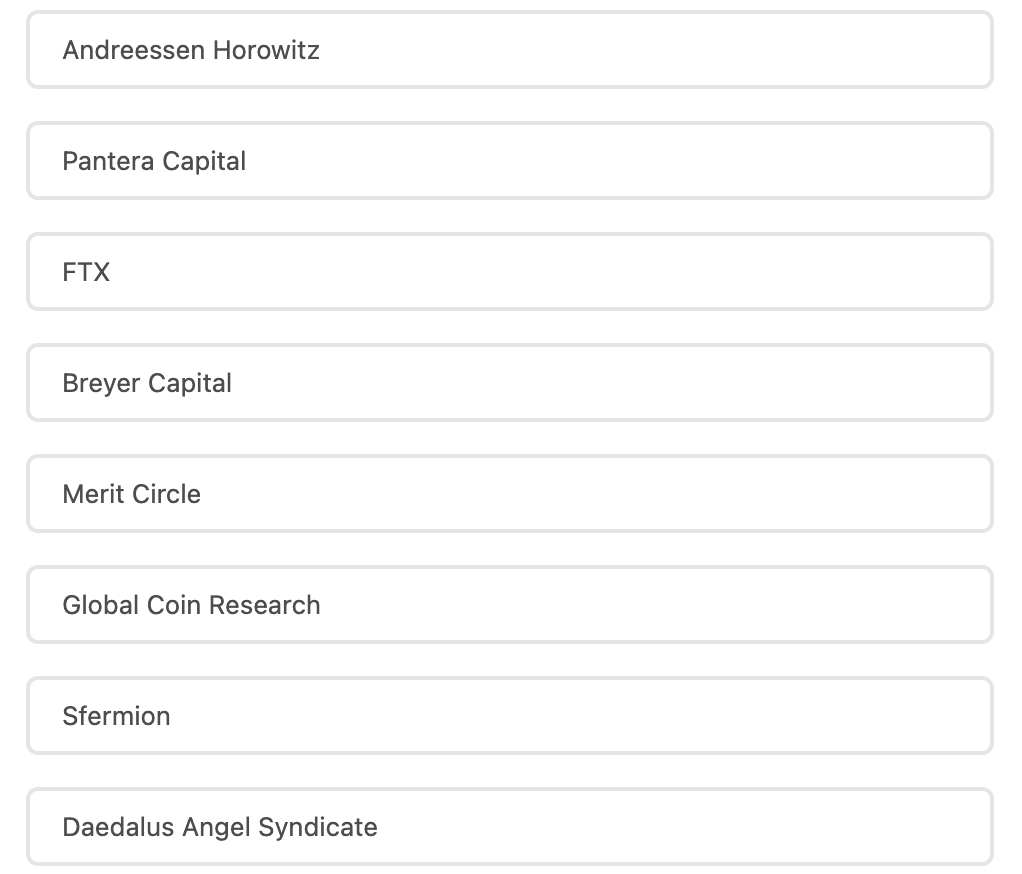This screenshot has height=874, width=1022.
Task: Click the 'Andreessen Horowitz' text label
Action: 191,50
